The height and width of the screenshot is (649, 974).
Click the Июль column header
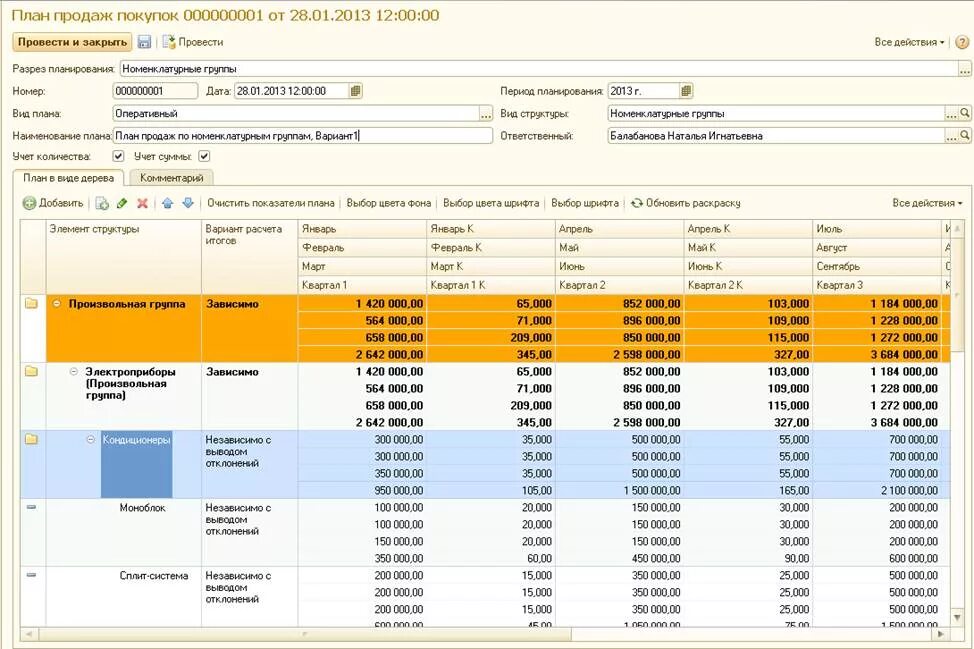pyautogui.click(x=876, y=229)
